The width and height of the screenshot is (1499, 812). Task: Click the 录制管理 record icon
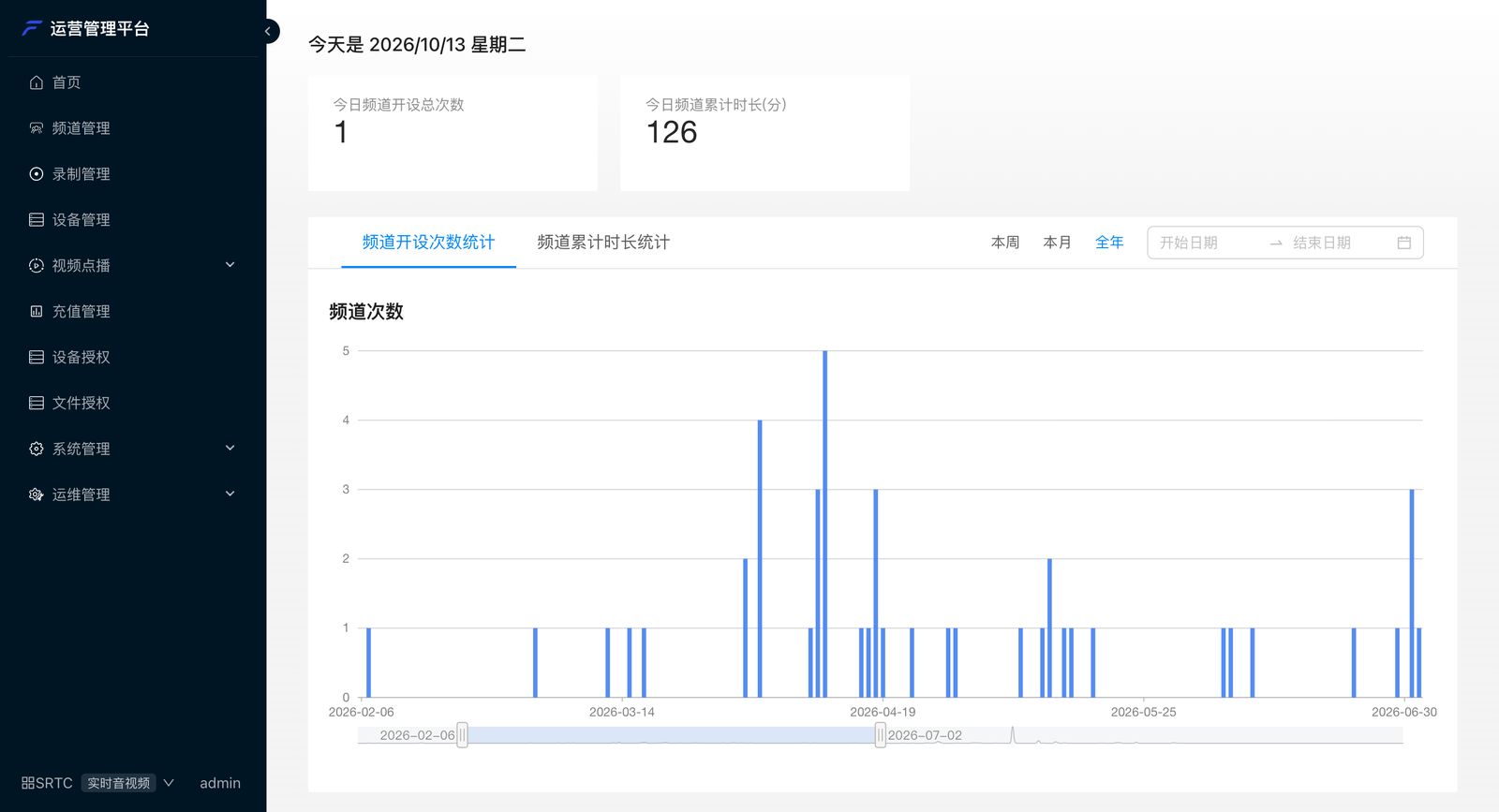37,174
